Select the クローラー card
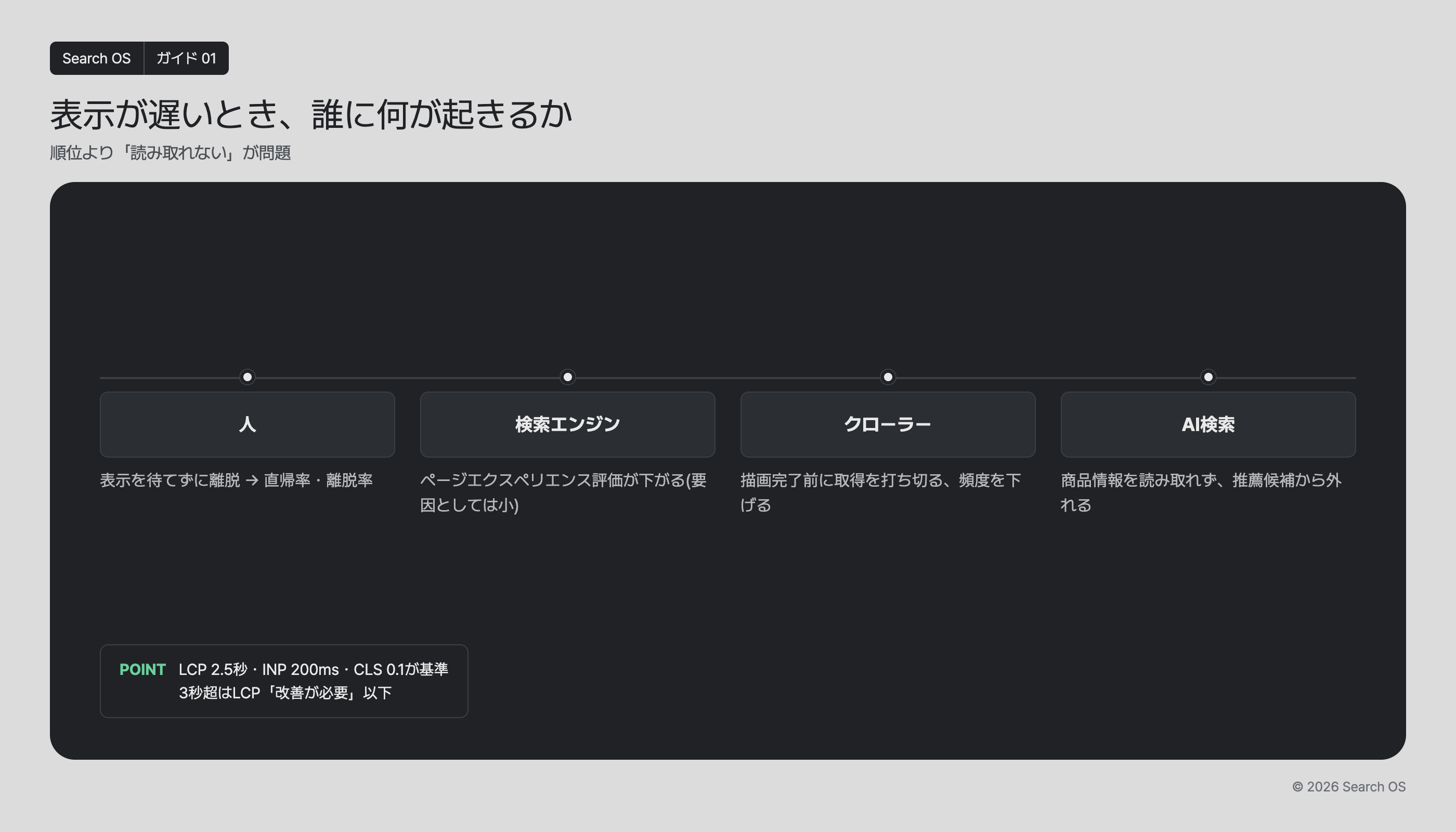 point(888,424)
